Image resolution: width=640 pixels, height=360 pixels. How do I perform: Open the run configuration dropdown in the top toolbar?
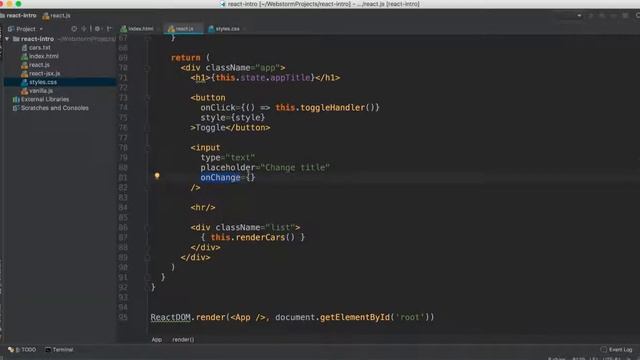(579, 16)
